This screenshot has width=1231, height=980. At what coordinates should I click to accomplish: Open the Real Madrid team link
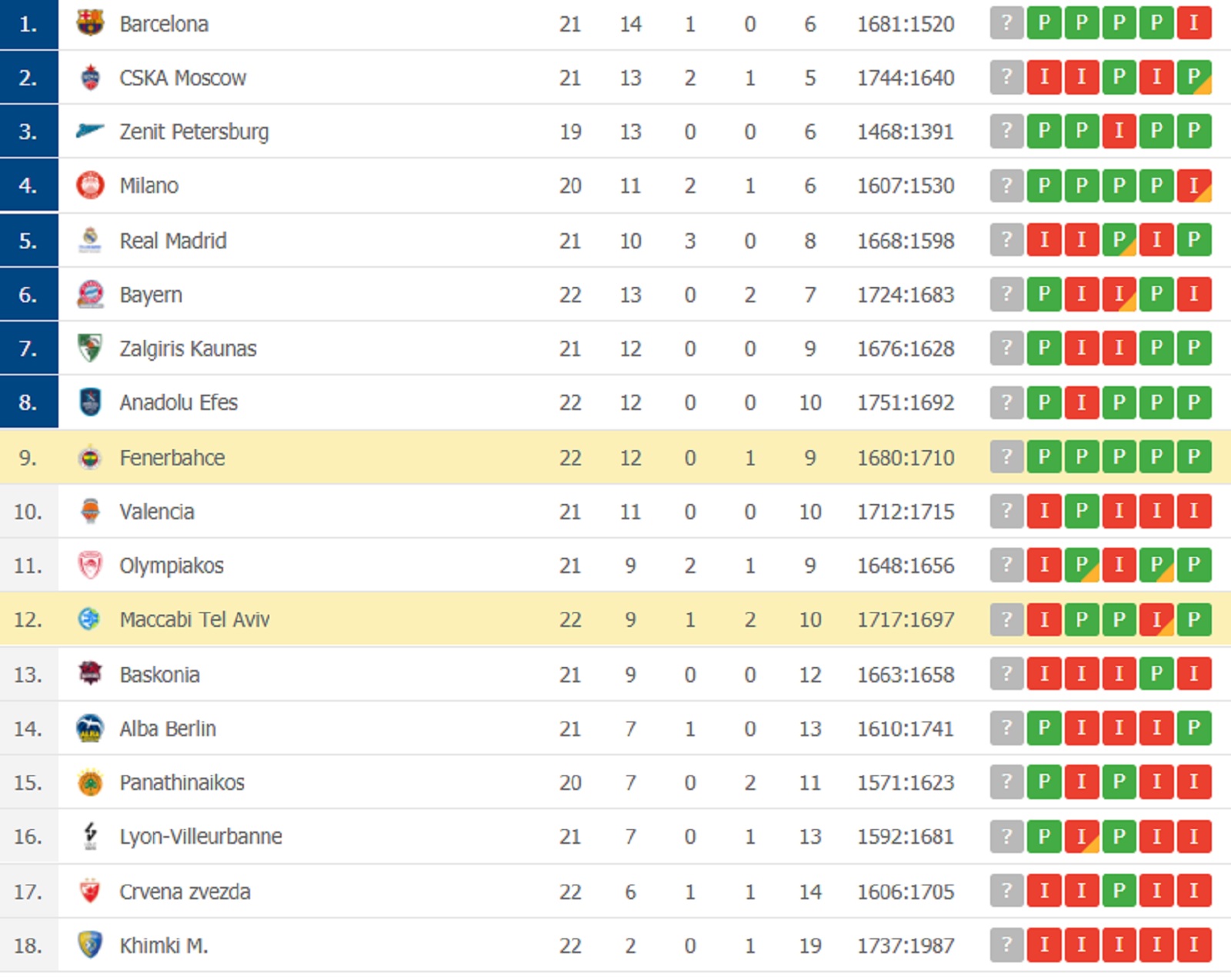(x=173, y=241)
